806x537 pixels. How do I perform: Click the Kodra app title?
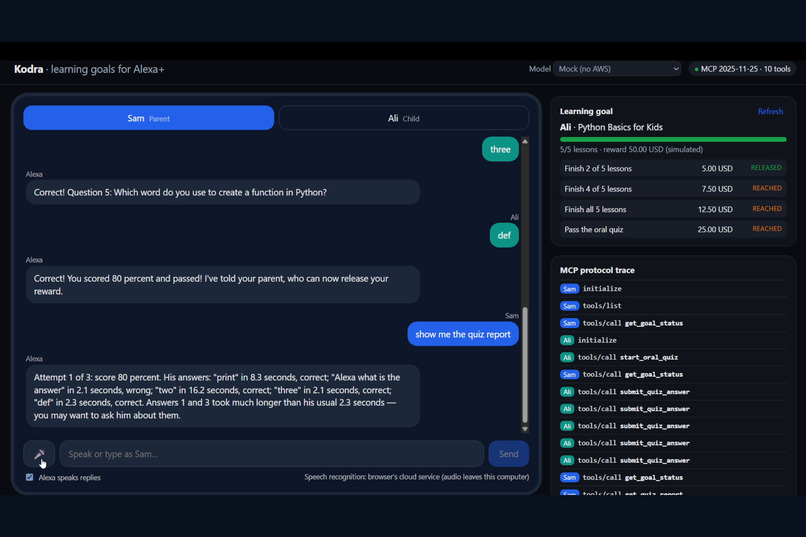pyautogui.click(x=28, y=69)
